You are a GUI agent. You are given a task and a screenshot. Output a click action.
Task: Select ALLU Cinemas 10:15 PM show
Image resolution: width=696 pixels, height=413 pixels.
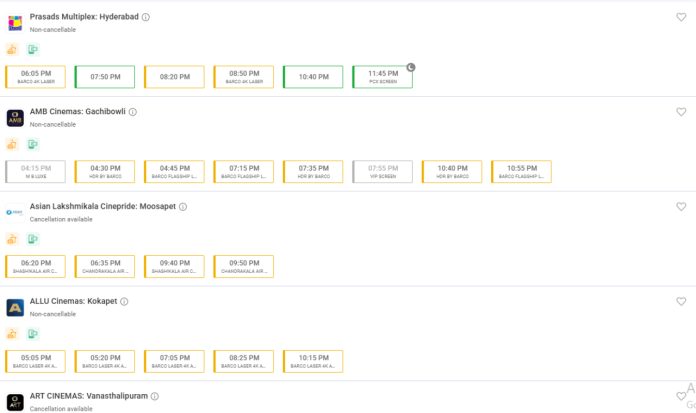pos(313,361)
